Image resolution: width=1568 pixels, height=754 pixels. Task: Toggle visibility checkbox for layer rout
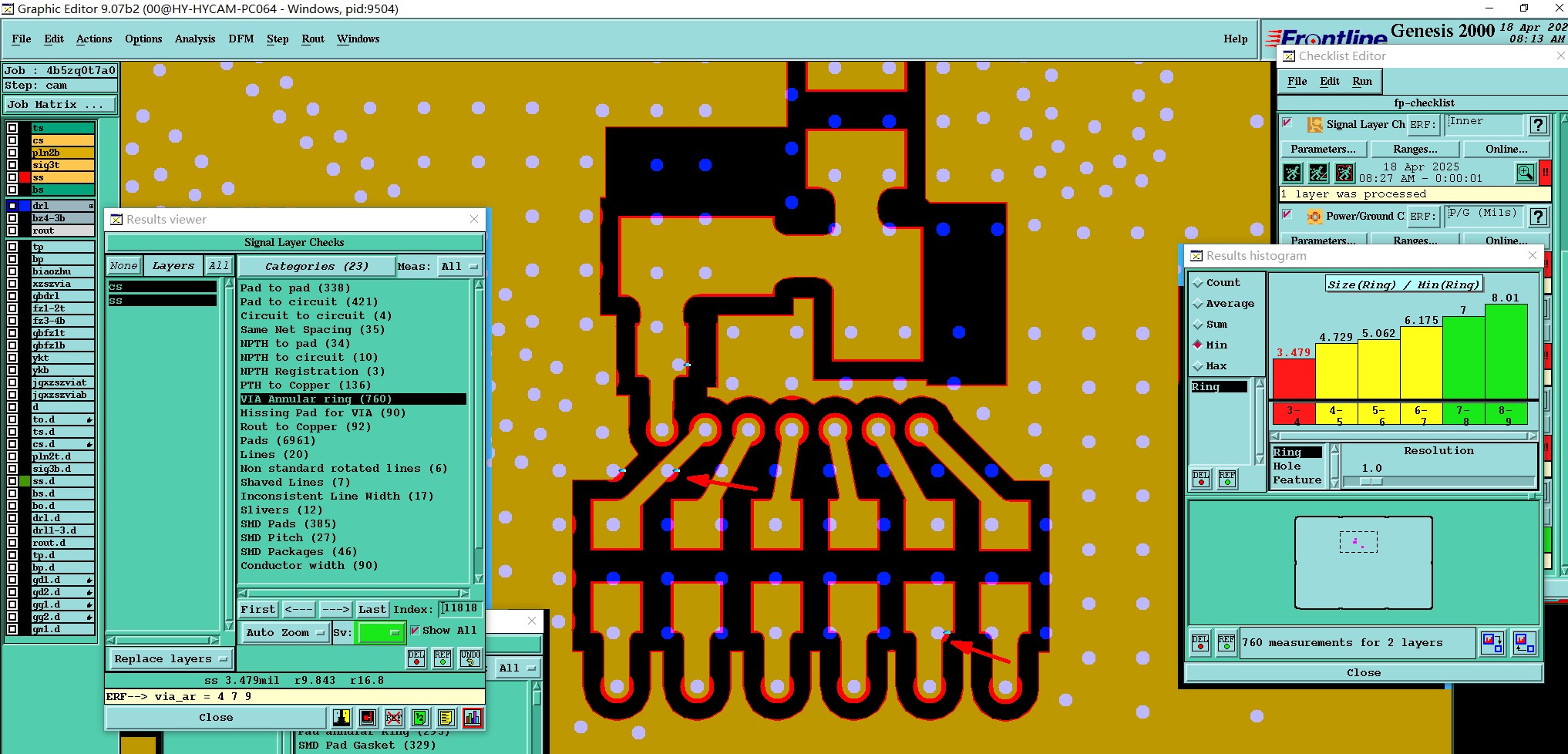pos(12,231)
